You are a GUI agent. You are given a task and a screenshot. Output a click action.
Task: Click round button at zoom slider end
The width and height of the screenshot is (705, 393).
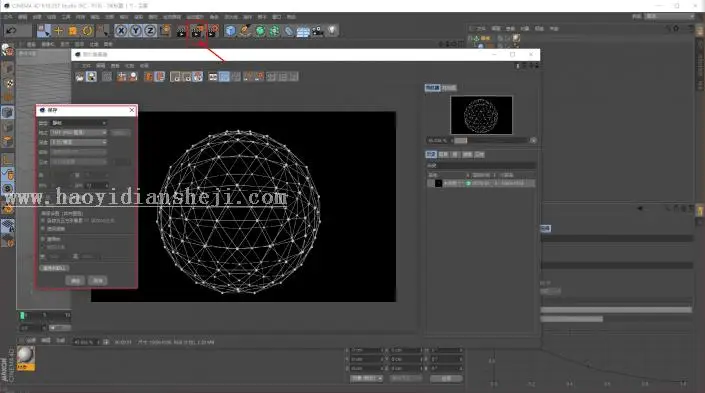click(533, 140)
